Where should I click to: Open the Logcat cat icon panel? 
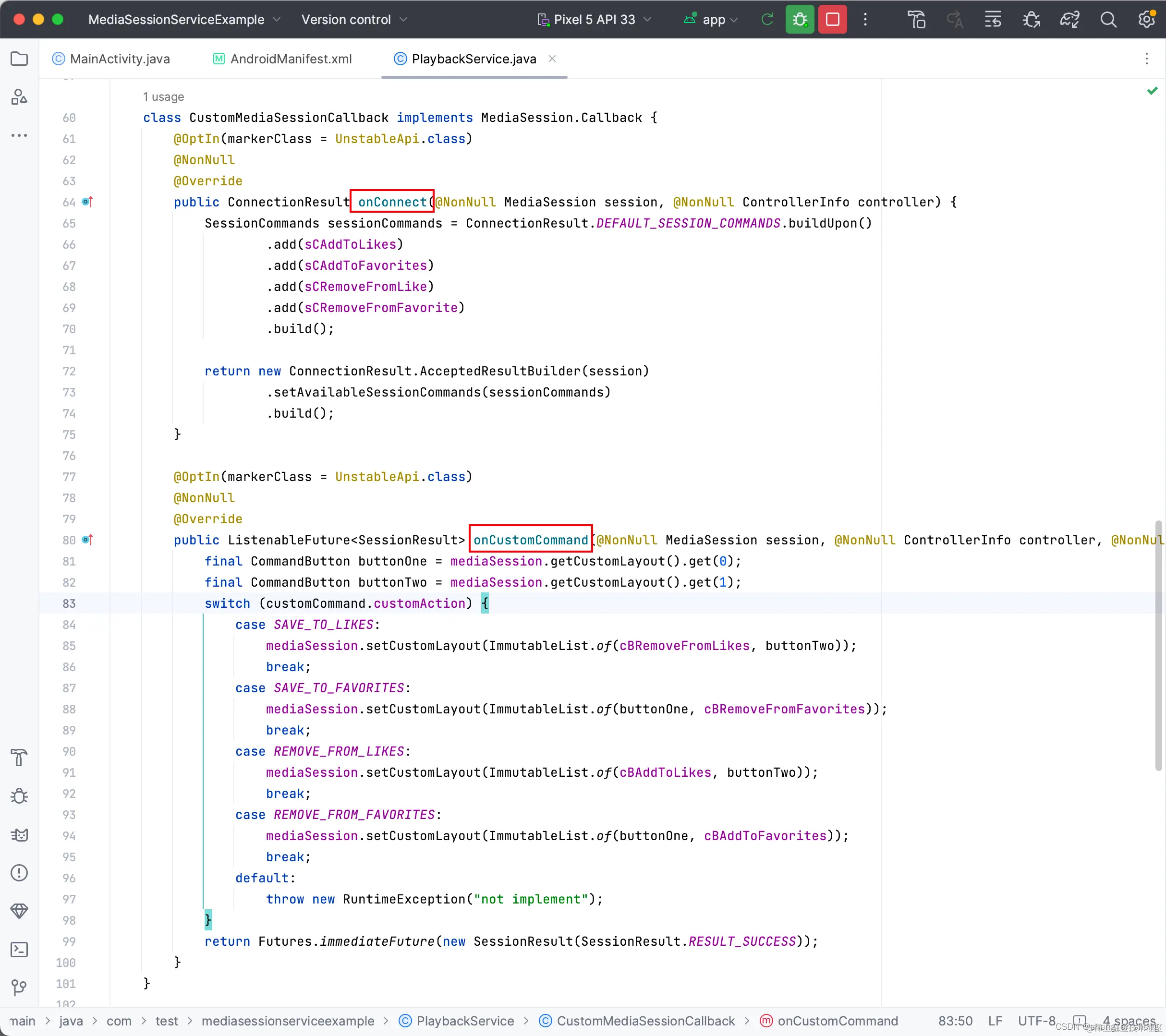click(x=19, y=835)
